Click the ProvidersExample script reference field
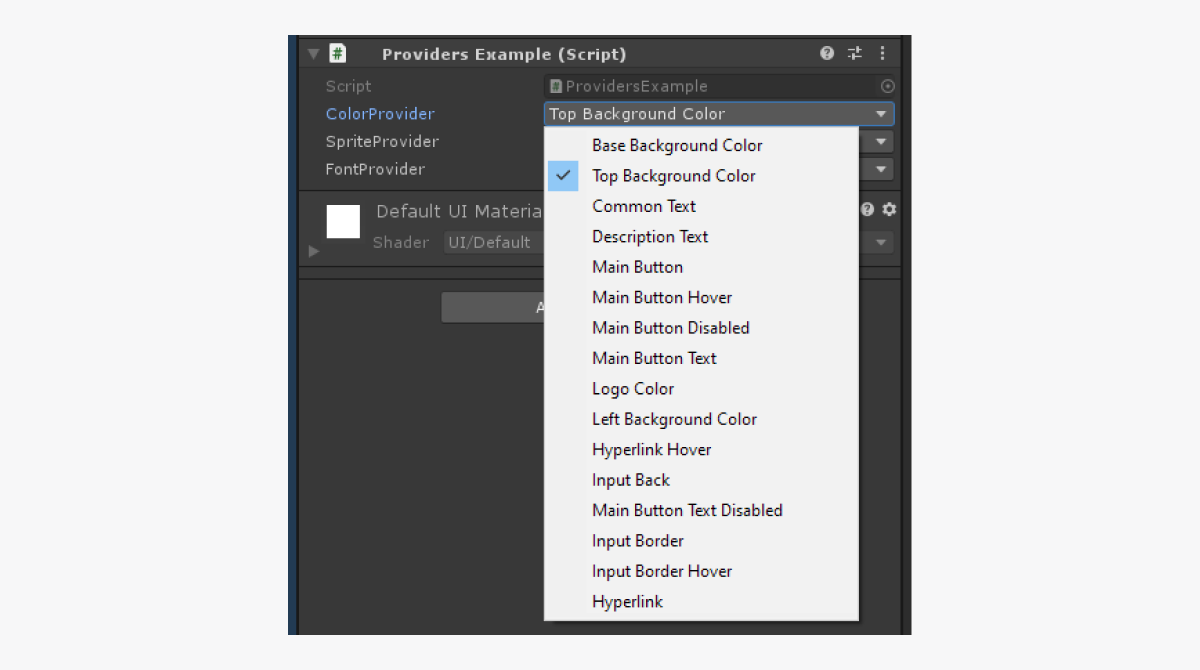The image size is (1200, 670). 710,87
